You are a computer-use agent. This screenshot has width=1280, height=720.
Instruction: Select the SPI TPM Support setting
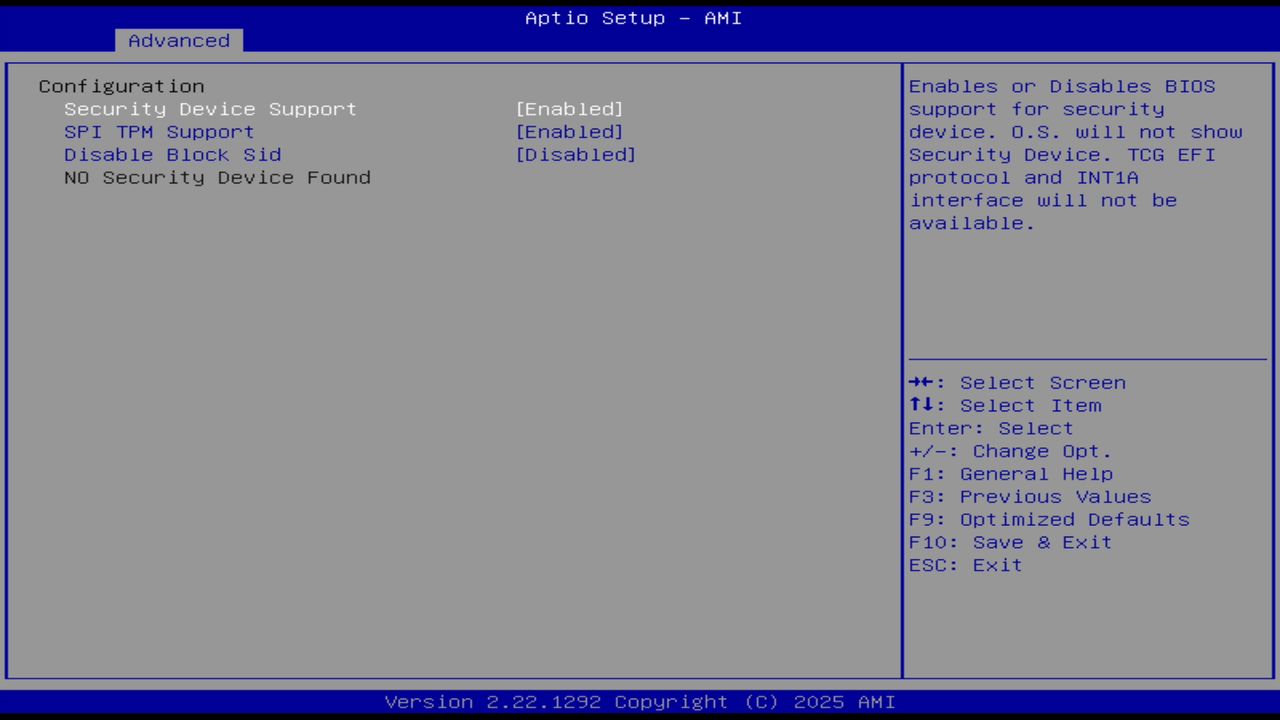click(159, 132)
